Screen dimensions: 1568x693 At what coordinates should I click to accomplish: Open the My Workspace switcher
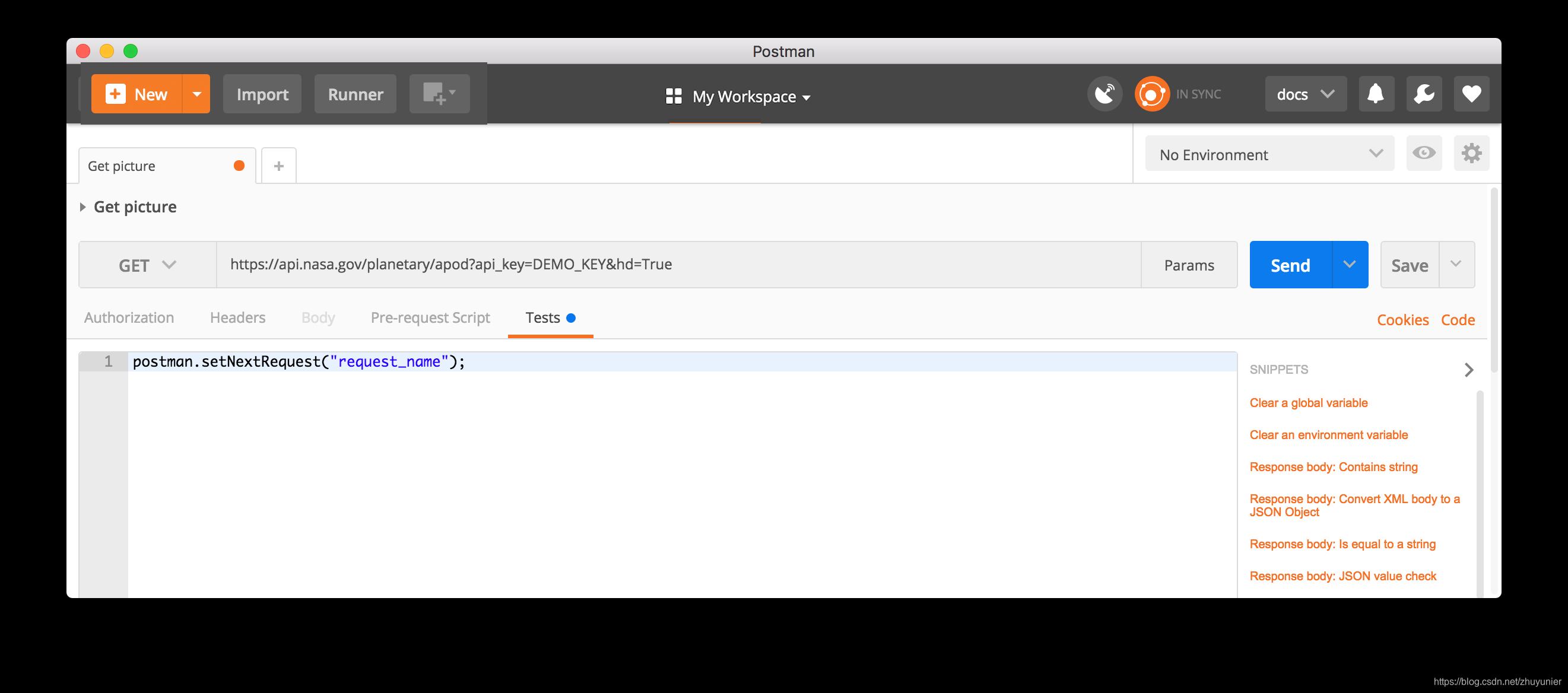(x=738, y=96)
